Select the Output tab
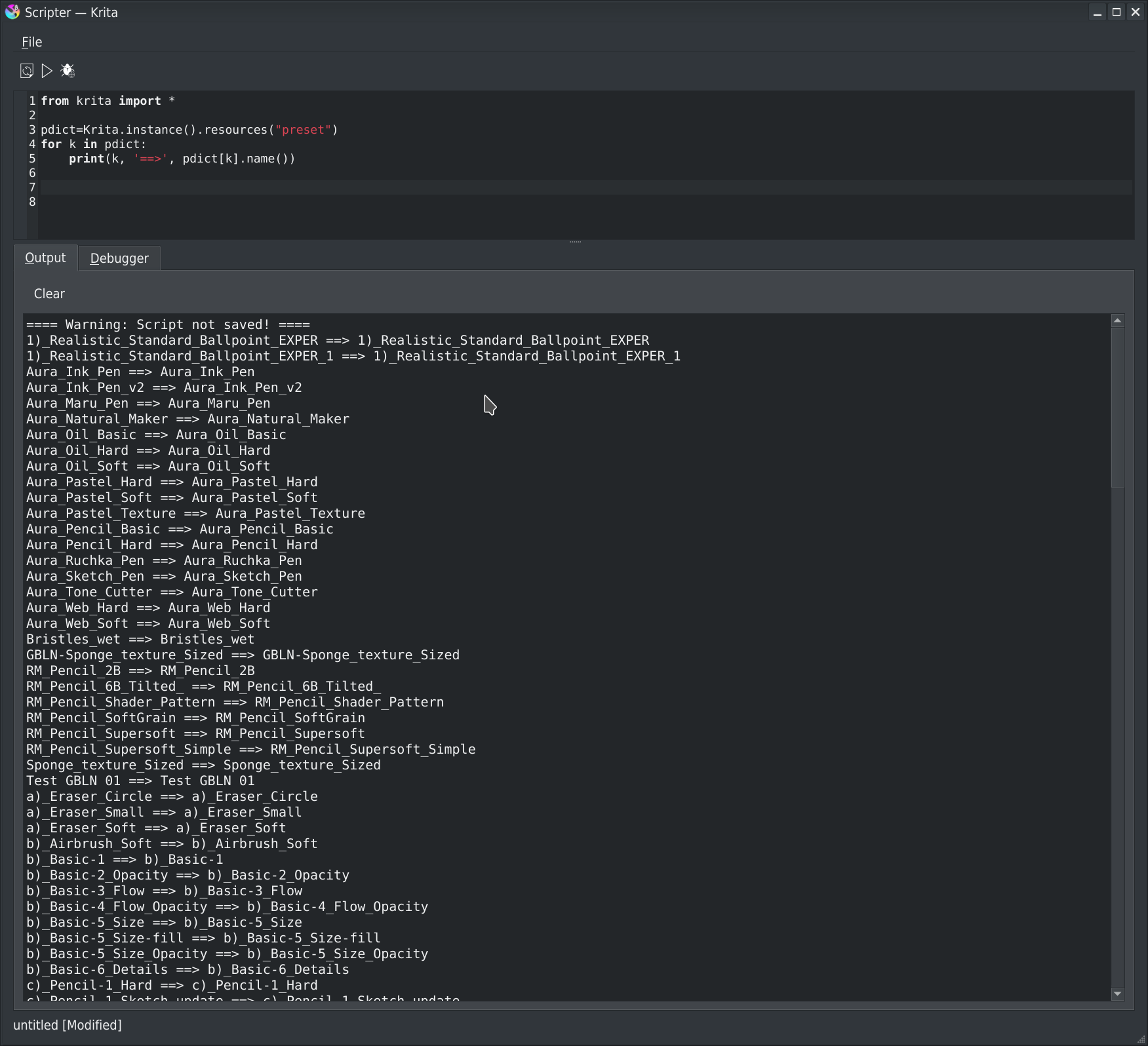Screen dimensions: 1148x1046 (45, 258)
